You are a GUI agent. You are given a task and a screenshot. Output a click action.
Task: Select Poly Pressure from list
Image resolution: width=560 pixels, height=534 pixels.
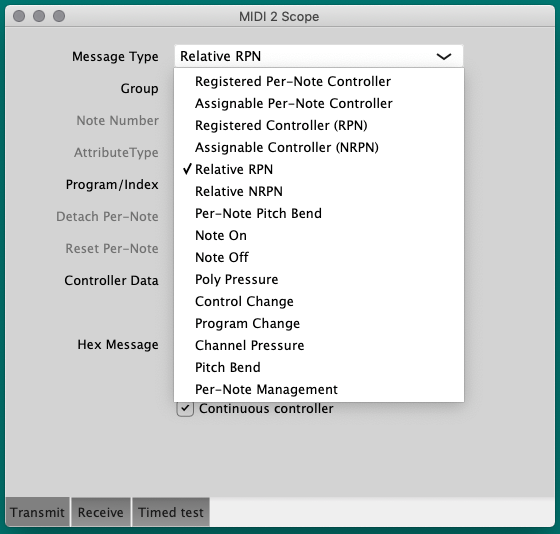(x=319, y=279)
